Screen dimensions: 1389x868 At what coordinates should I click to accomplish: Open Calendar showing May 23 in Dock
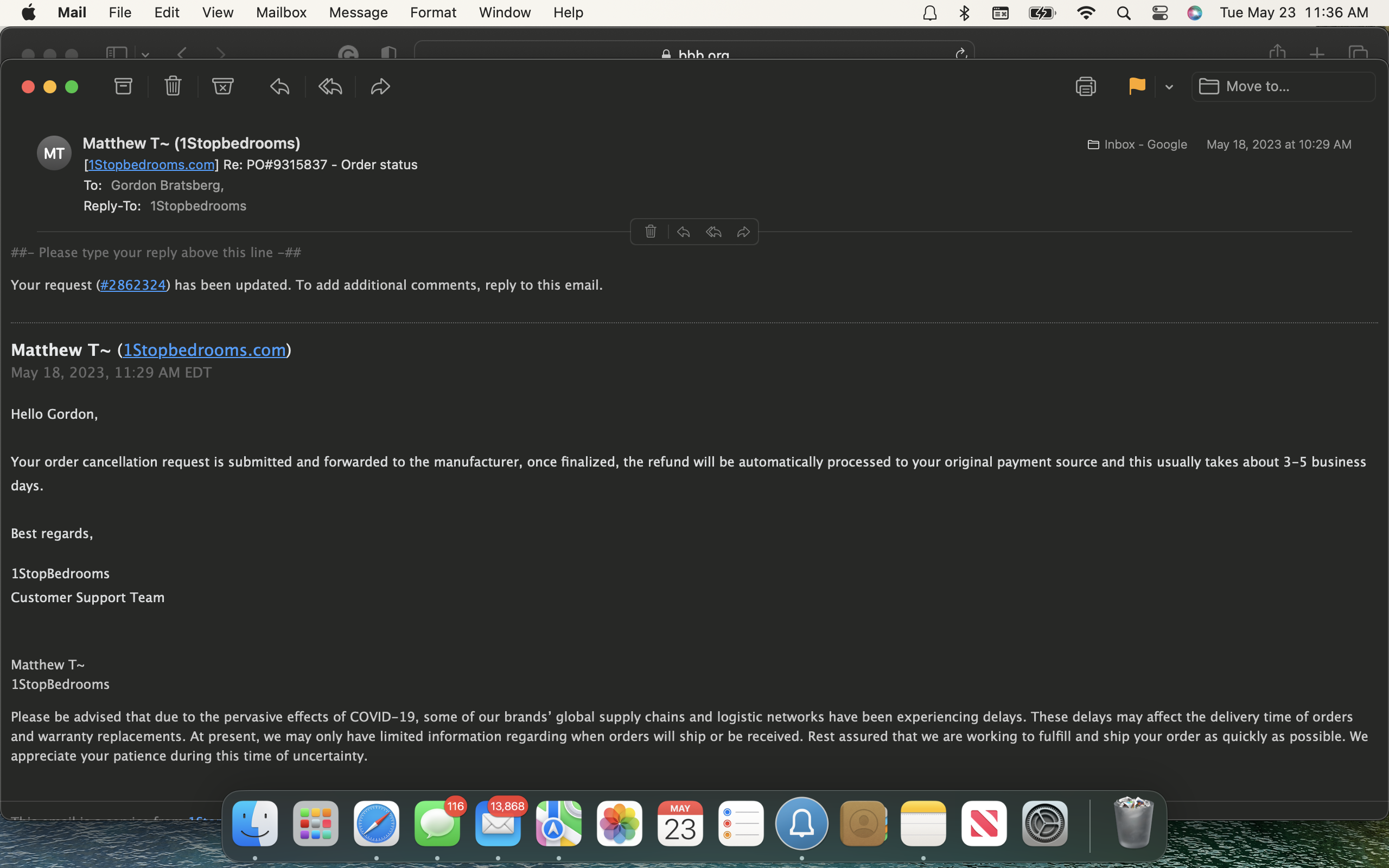tap(680, 823)
